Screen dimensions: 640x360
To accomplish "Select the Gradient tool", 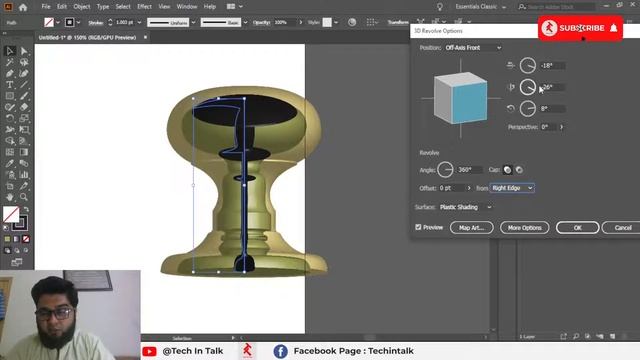I will point(24,152).
